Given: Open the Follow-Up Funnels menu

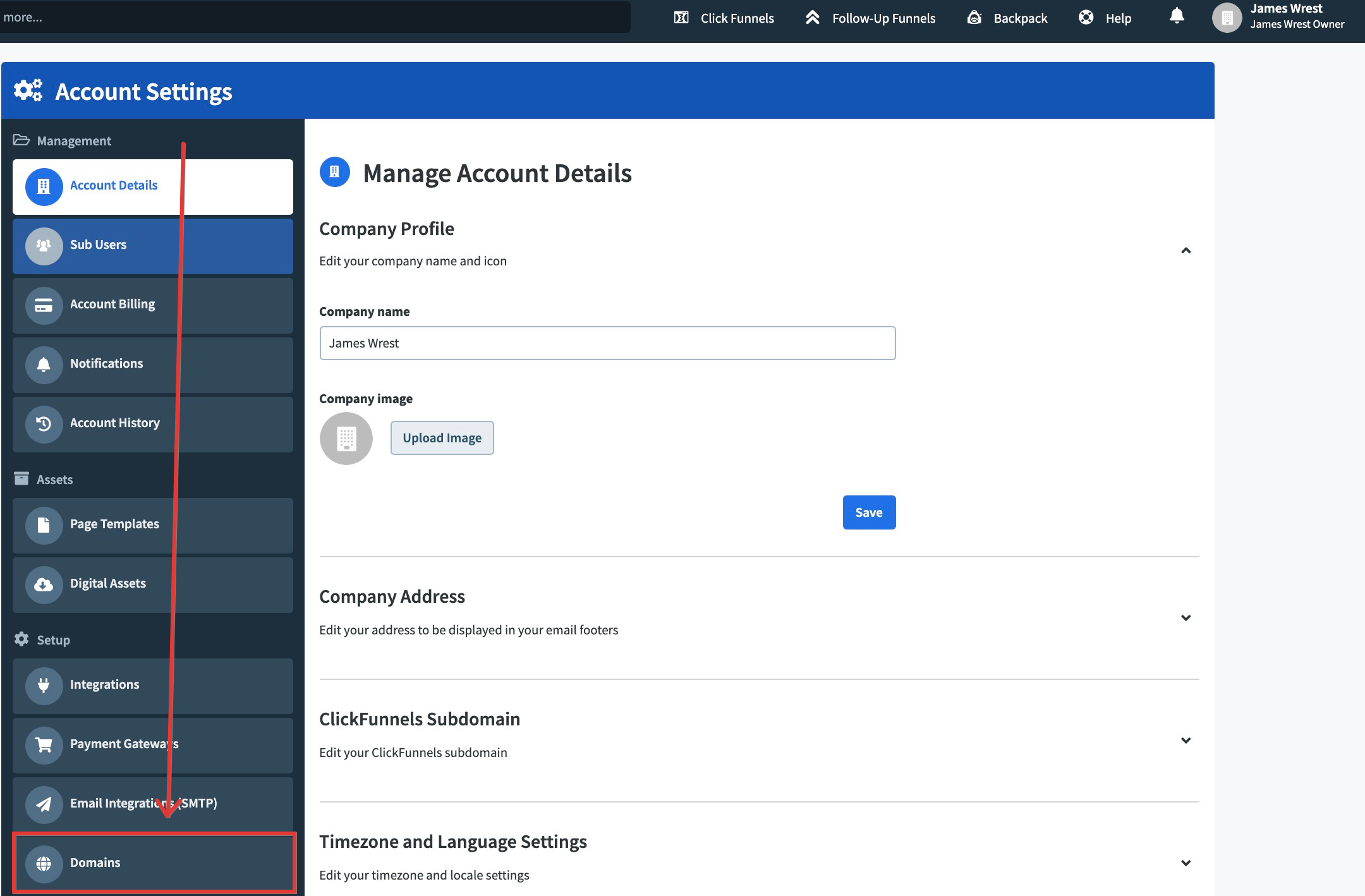Looking at the screenshot, I should click(871, 18).
